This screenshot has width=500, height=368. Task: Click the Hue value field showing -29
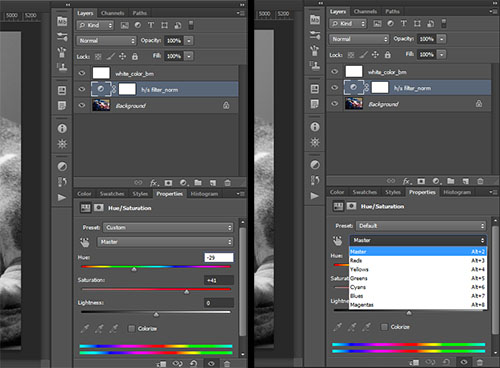[x=219, y=257]
